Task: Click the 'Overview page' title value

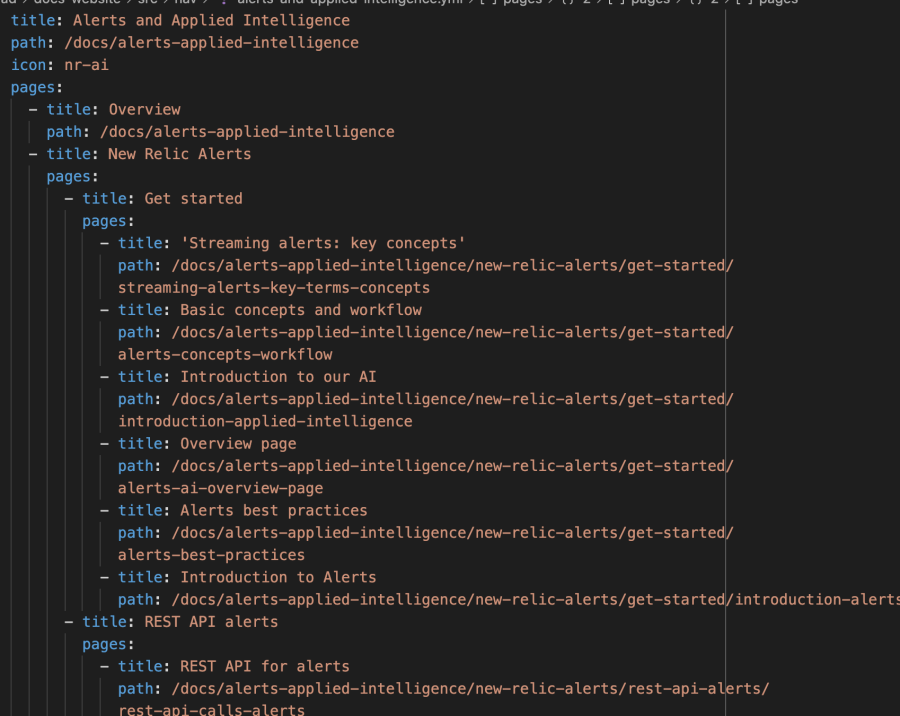Action: pyautogui.click(x=238, y=443)
